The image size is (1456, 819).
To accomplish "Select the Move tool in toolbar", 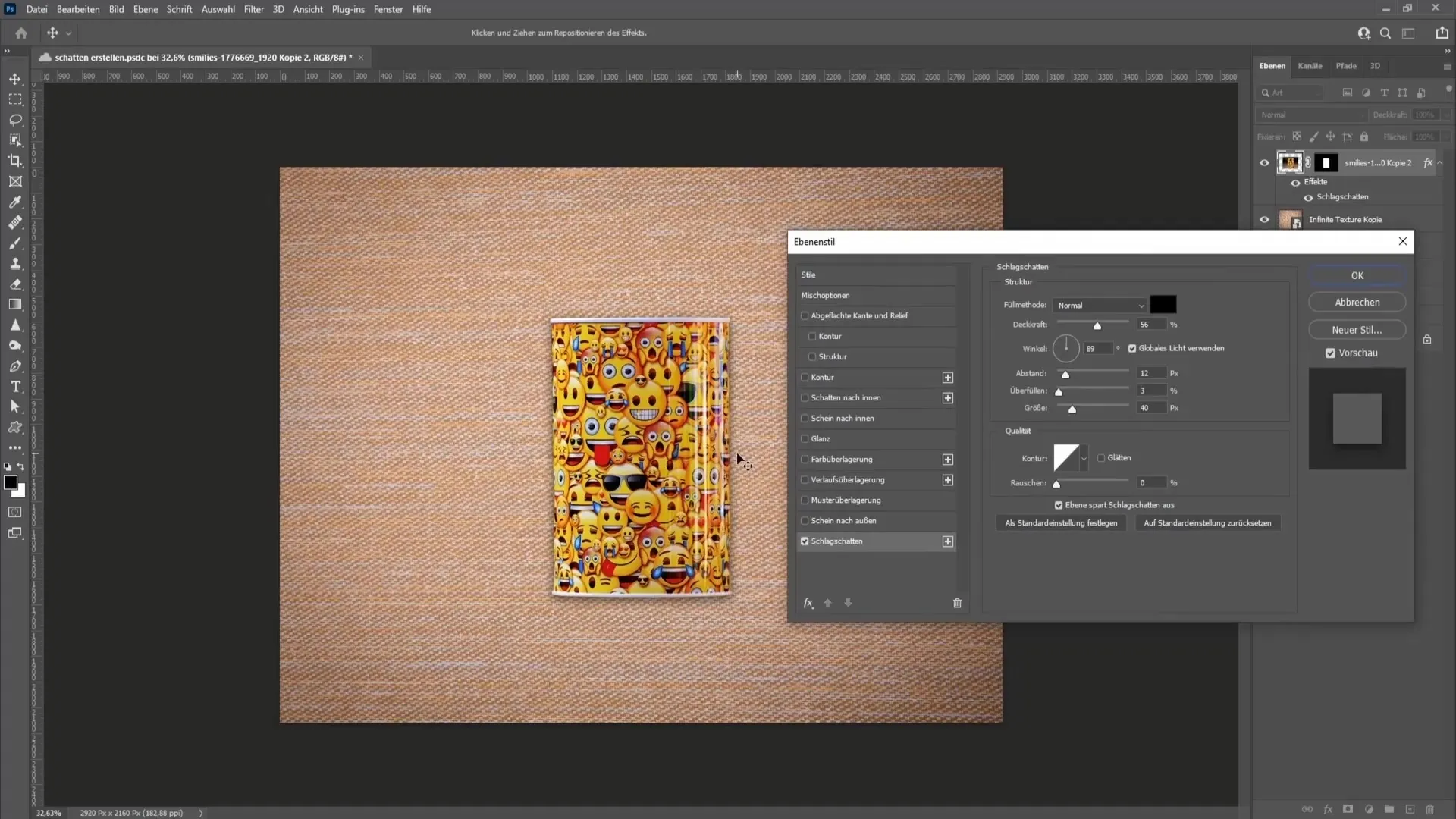I will click(x=15, y=78).
